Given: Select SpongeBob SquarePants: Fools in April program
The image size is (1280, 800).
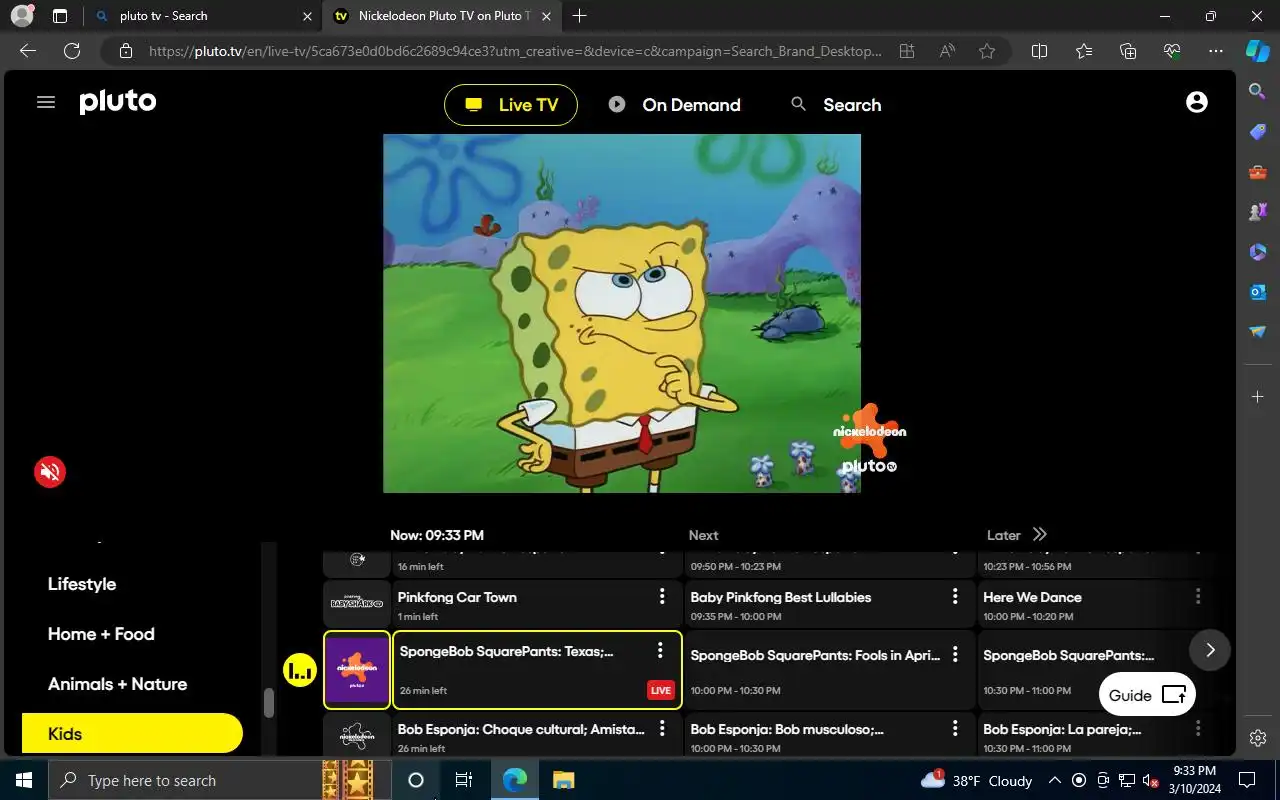Looking at the screenshot, I should (829, 670).
